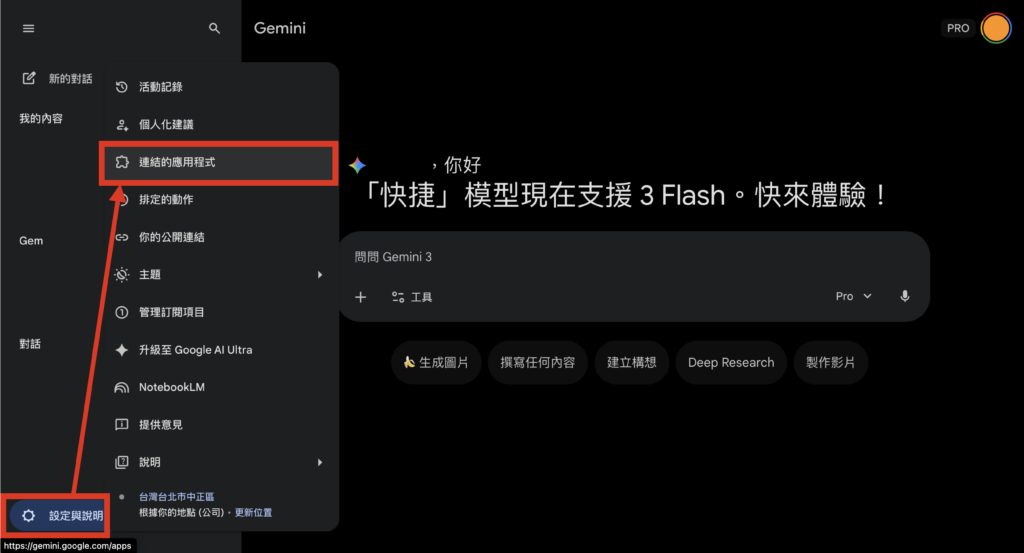The image size is (1024, 553).
Task: Click the 更新位置 link
Action: (x=253, y=513)
